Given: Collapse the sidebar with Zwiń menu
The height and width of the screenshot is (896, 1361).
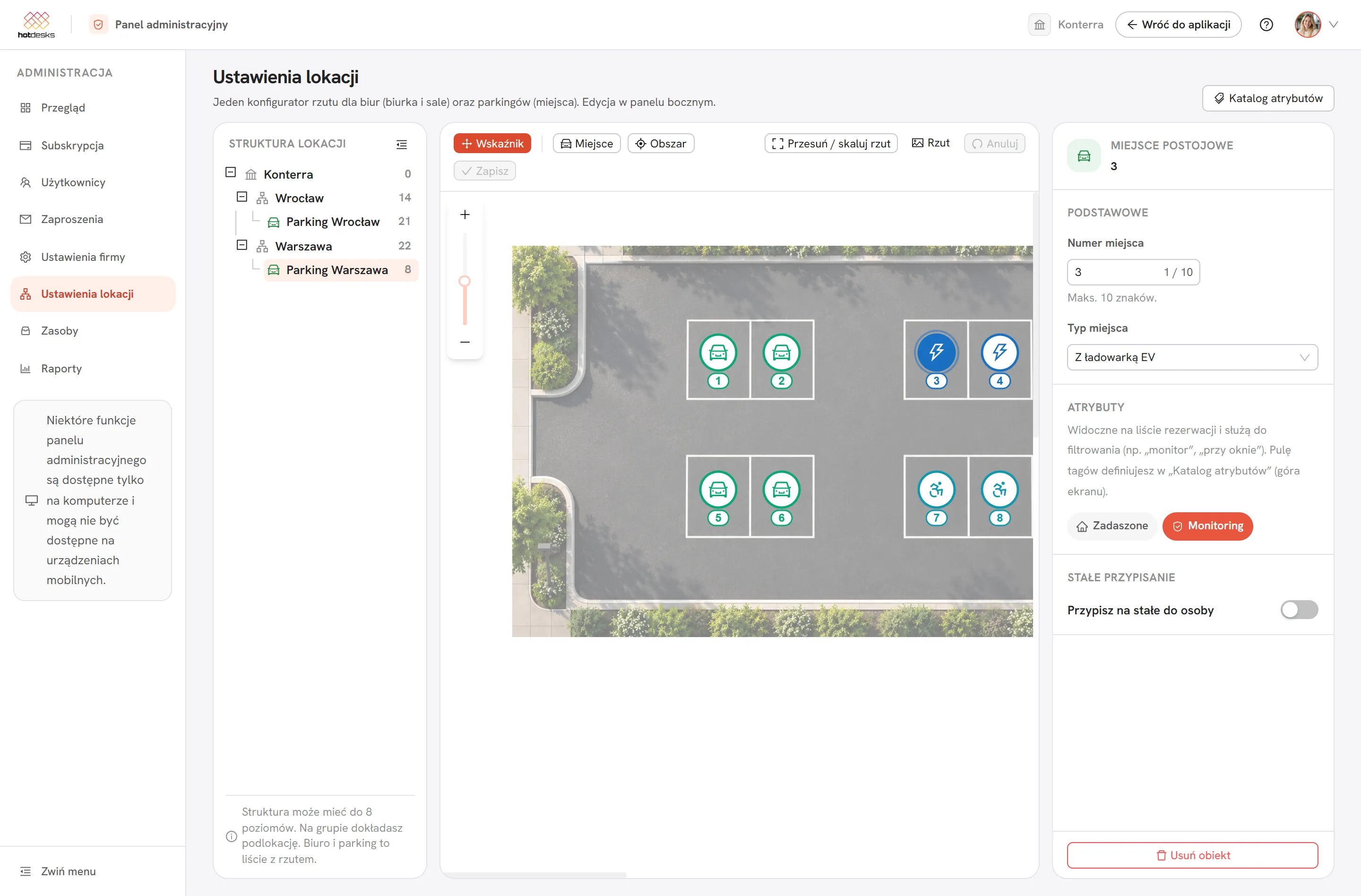Looking at the screenshot, I should pyautogui.click(x=58, y=871).
